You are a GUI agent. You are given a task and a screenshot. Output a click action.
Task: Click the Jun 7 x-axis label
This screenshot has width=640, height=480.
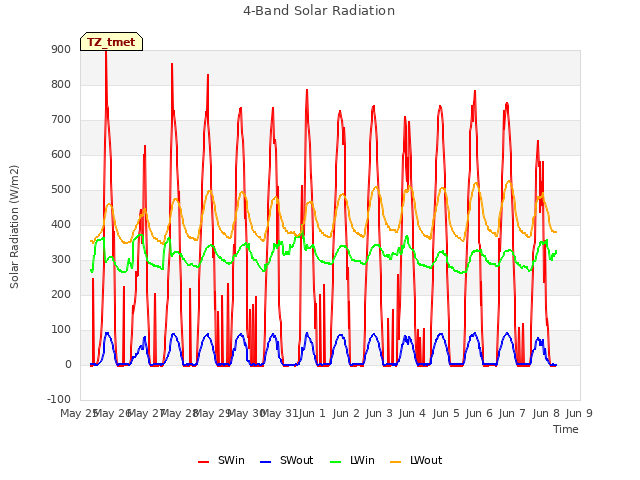[513, 413]
